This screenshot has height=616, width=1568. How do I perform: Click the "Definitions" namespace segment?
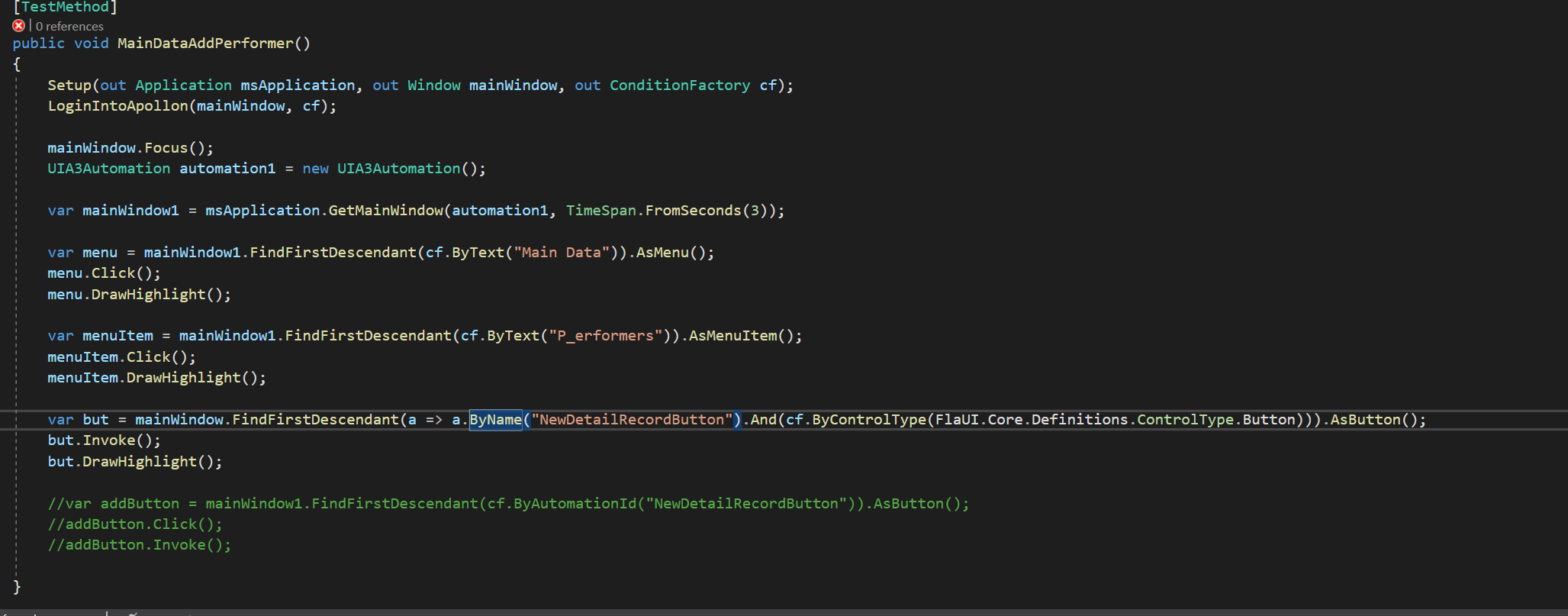tap(1080, 420)
